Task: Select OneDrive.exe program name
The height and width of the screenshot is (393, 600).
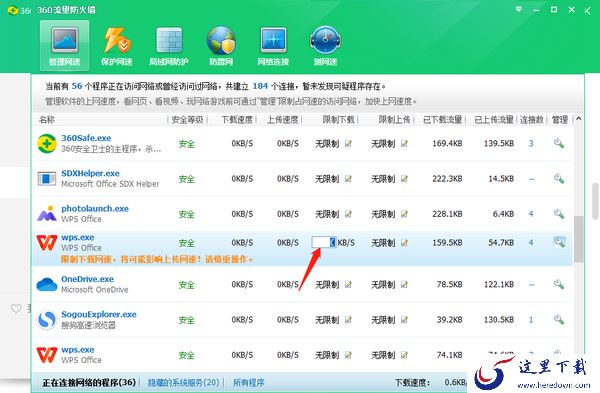Action: click(x=87, y=279)
